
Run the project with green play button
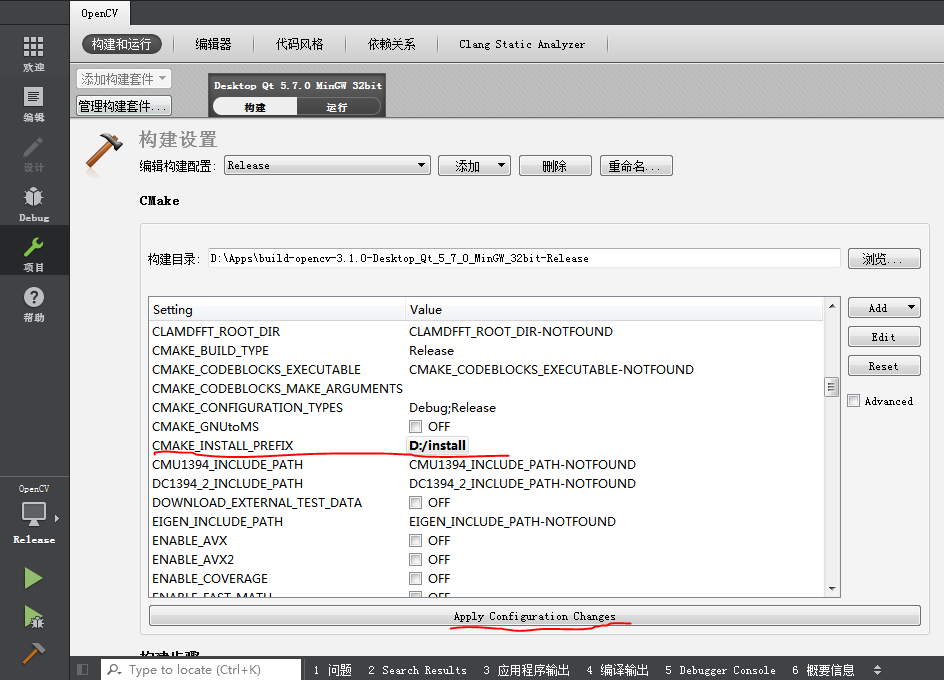[x=34, y=578]
